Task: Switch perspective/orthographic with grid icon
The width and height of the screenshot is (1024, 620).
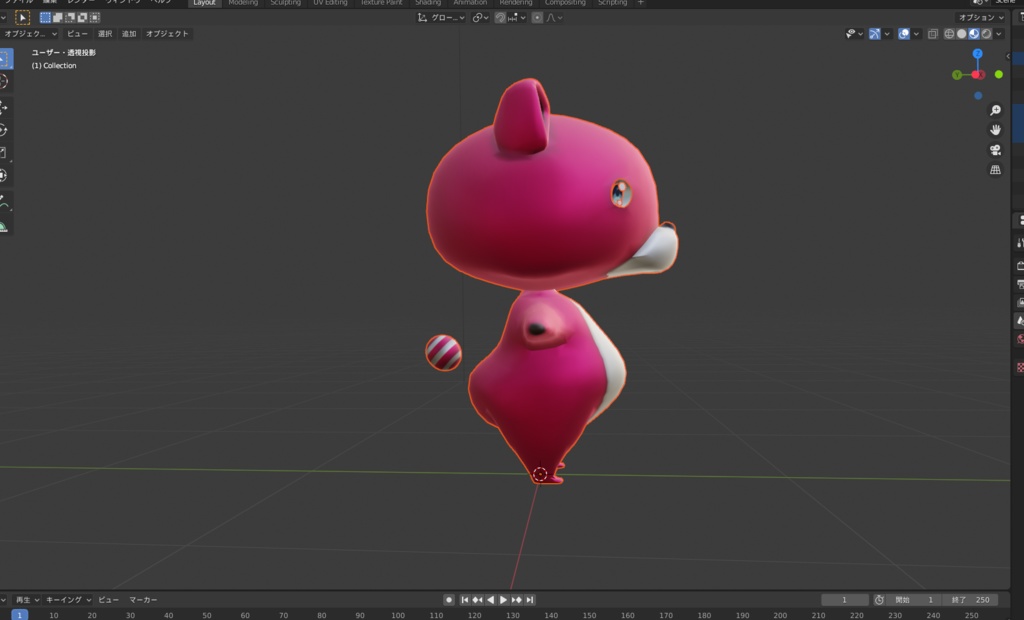Action: [995, 170]
